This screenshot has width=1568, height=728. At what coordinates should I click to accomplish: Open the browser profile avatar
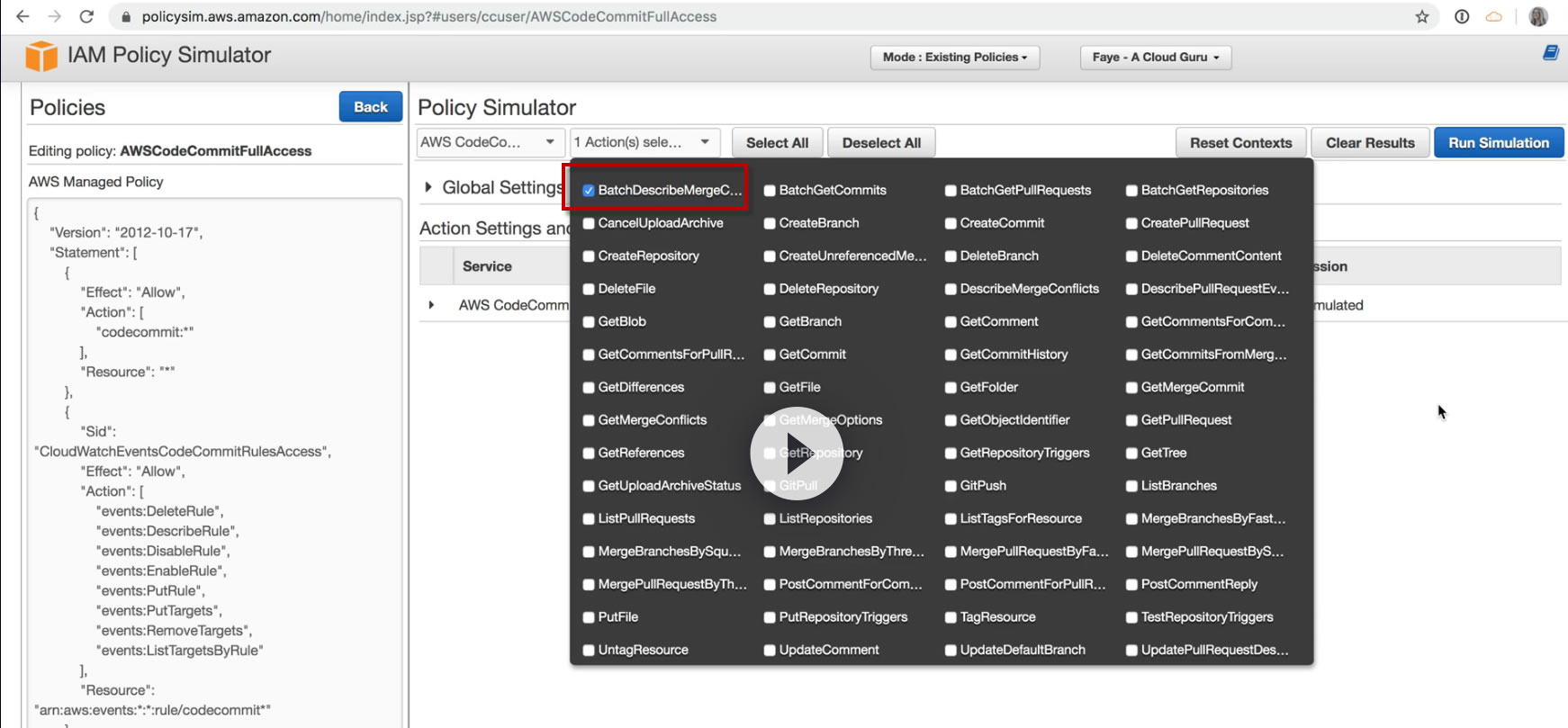tap(1538, 16)
